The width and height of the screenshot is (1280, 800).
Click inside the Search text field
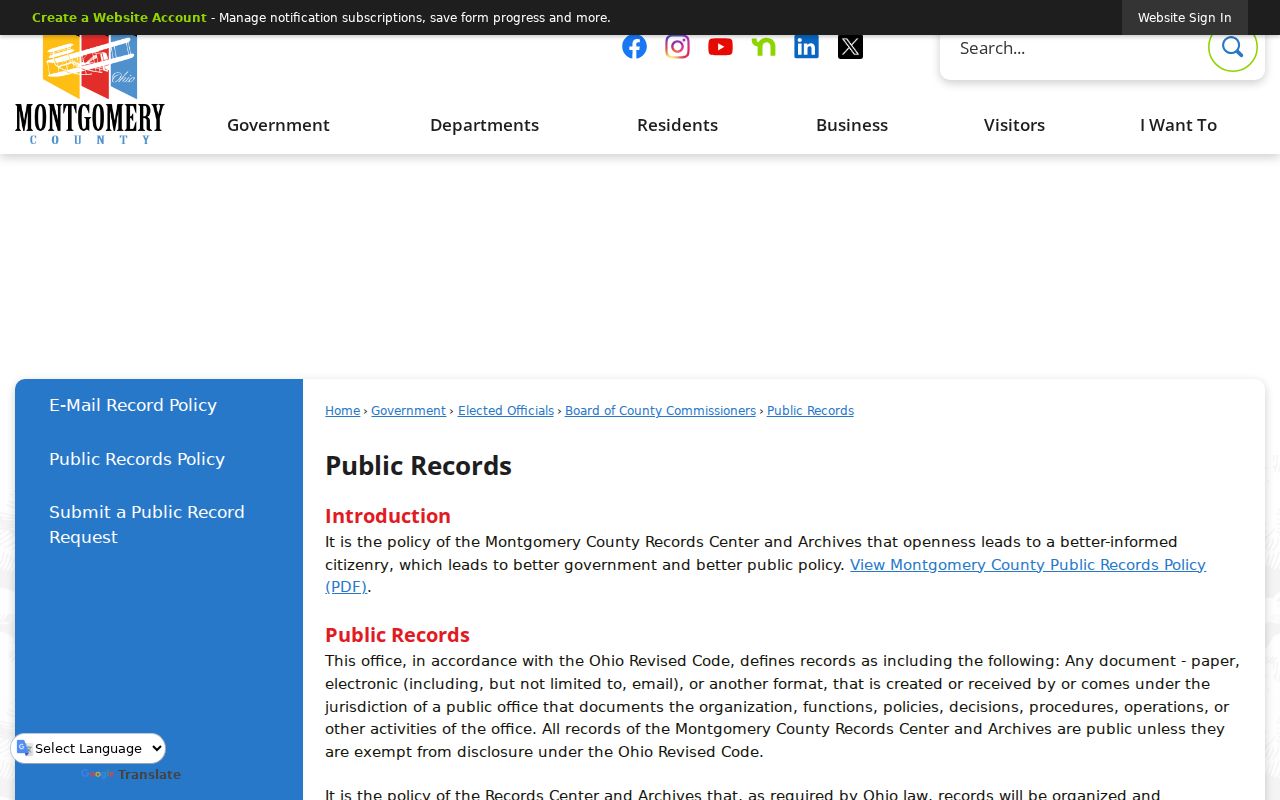(1075, 48)
